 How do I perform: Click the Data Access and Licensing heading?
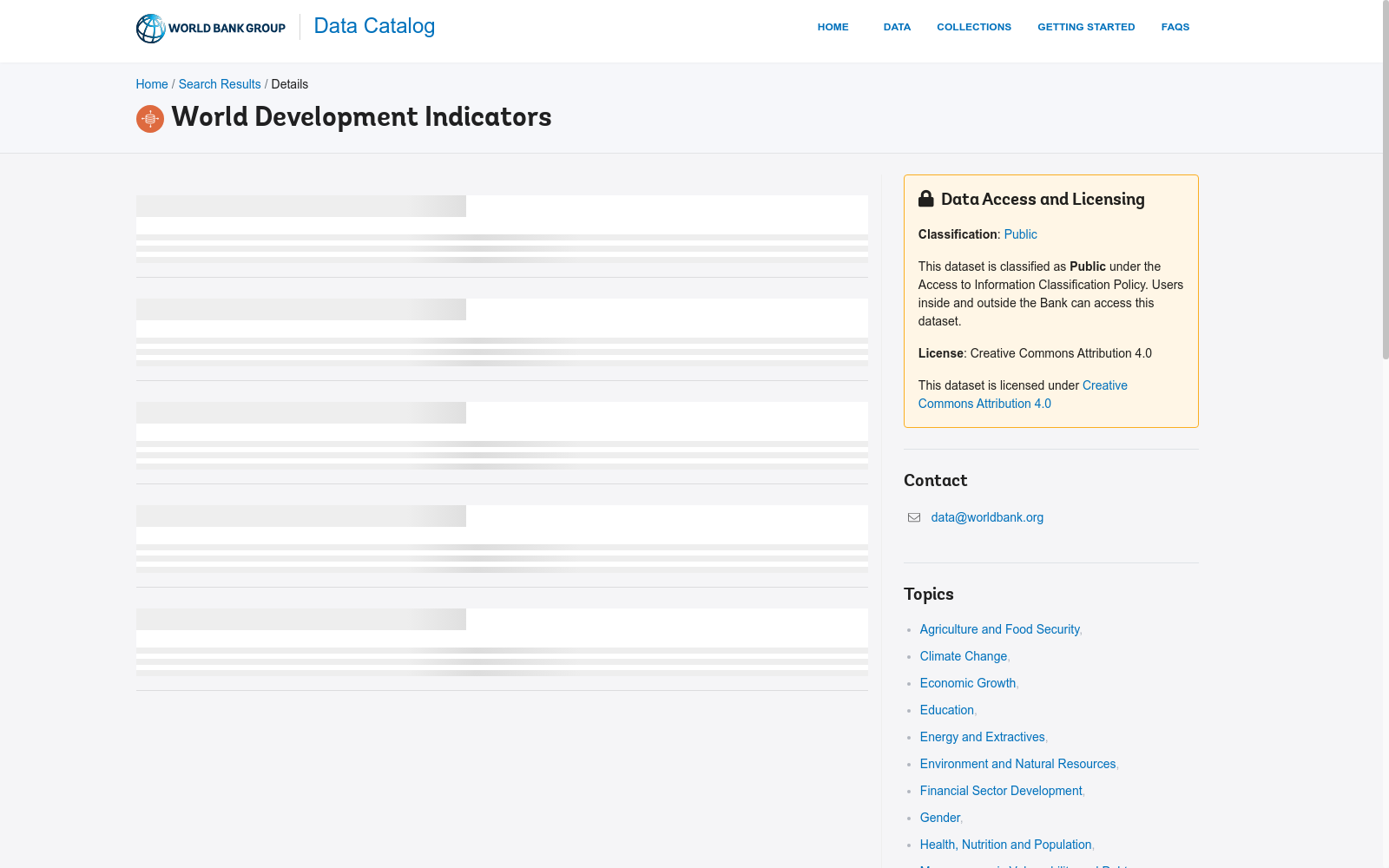pyautogui.click(x=1043, y=199)
